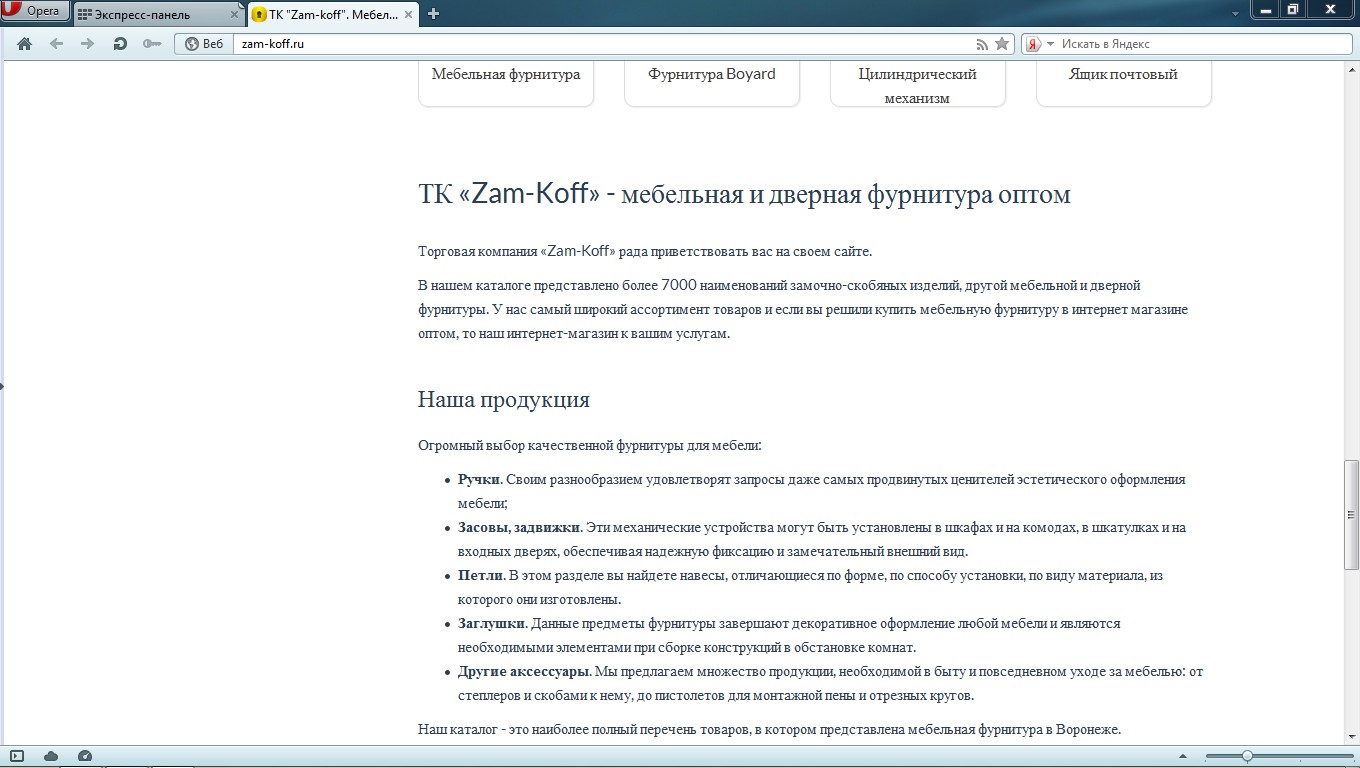
Task: Show the closed tabs dropdown arrow
Action: pyautogui.click(x=1235, y=14)
